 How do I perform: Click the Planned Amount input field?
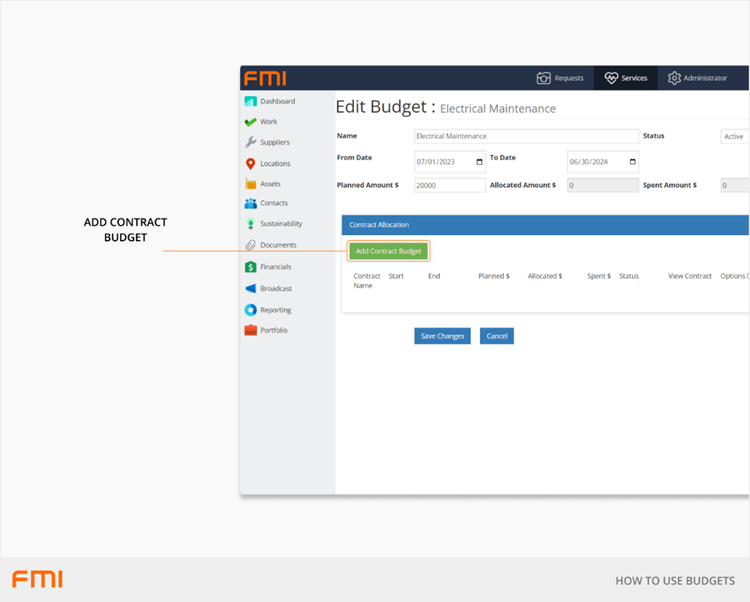pos(449,185)
